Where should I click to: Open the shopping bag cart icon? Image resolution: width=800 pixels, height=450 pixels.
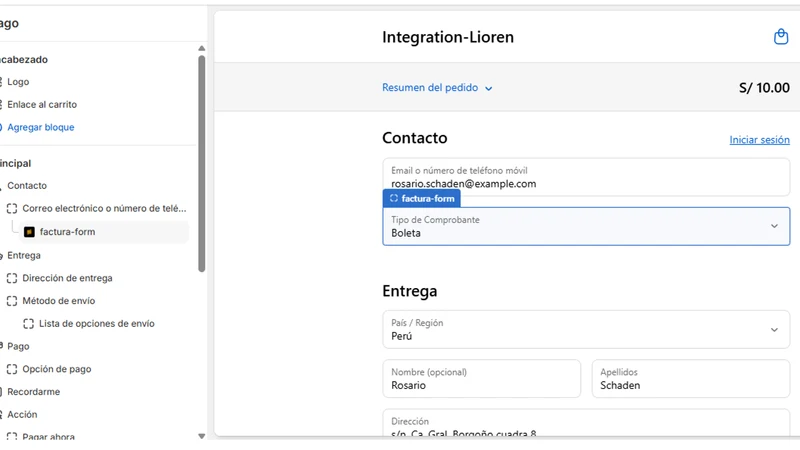pyautogui.click(x=781, y=37)
